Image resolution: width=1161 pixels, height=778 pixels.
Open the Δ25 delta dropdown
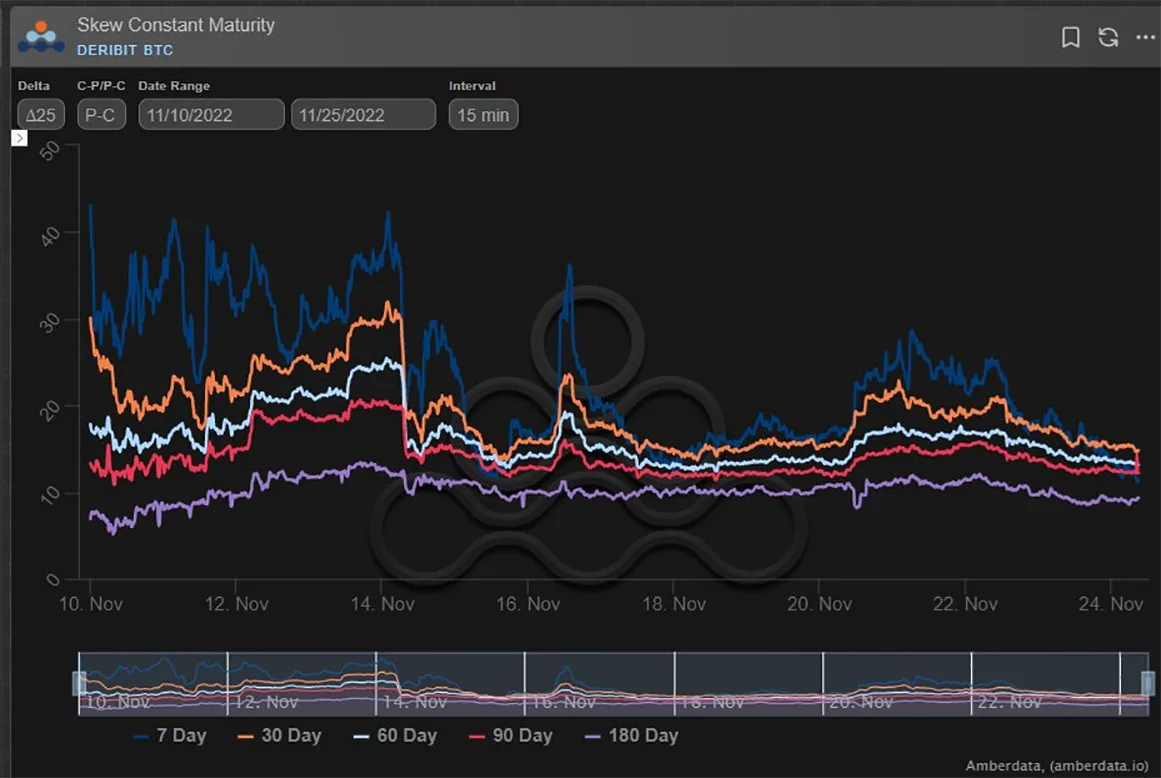point(41,115)
